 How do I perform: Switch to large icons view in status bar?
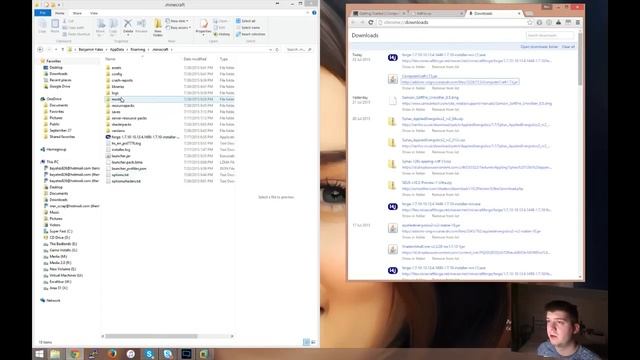313,342
